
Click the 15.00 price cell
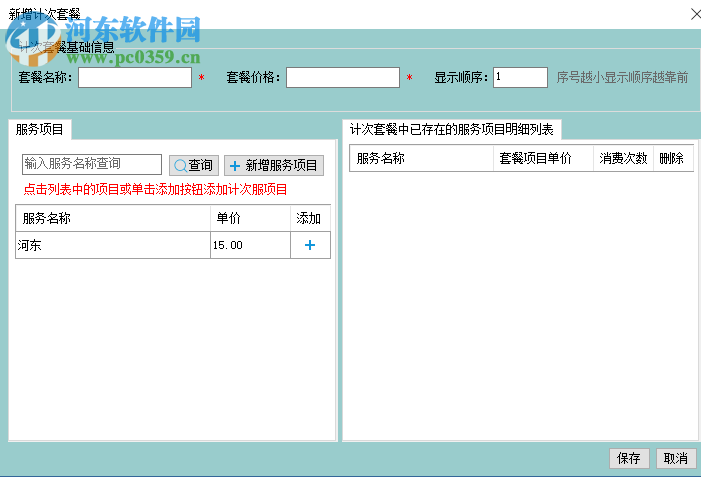point(250,245)
